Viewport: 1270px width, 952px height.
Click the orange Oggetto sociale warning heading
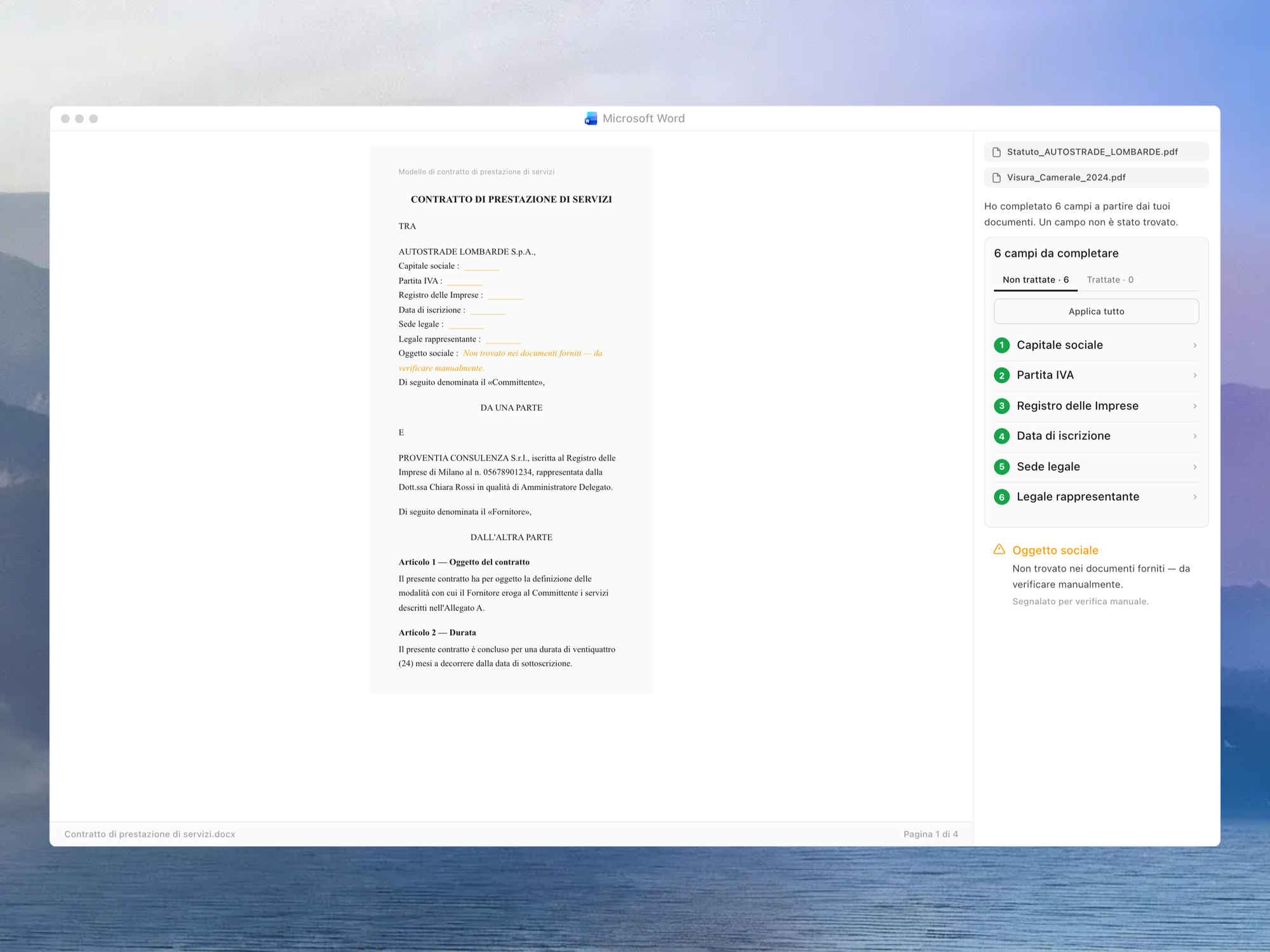click(1055, 550)
